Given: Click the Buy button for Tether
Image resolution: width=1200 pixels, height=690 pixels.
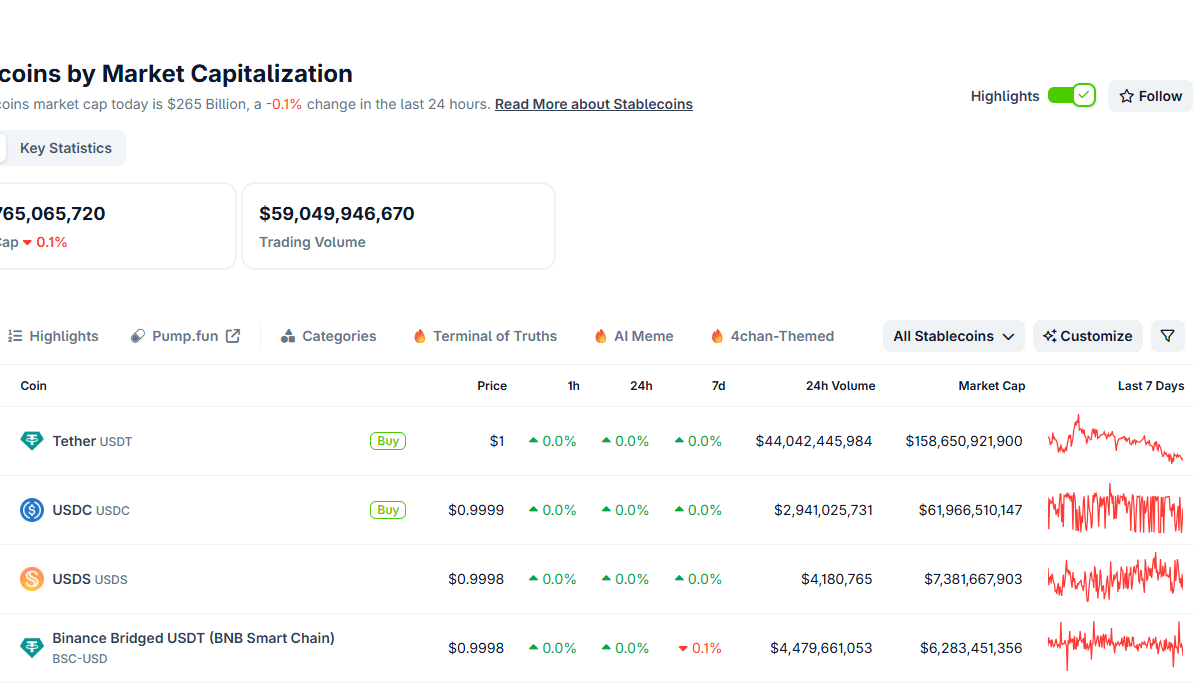Looking at the screenshot, I should (x=388, y=441).
